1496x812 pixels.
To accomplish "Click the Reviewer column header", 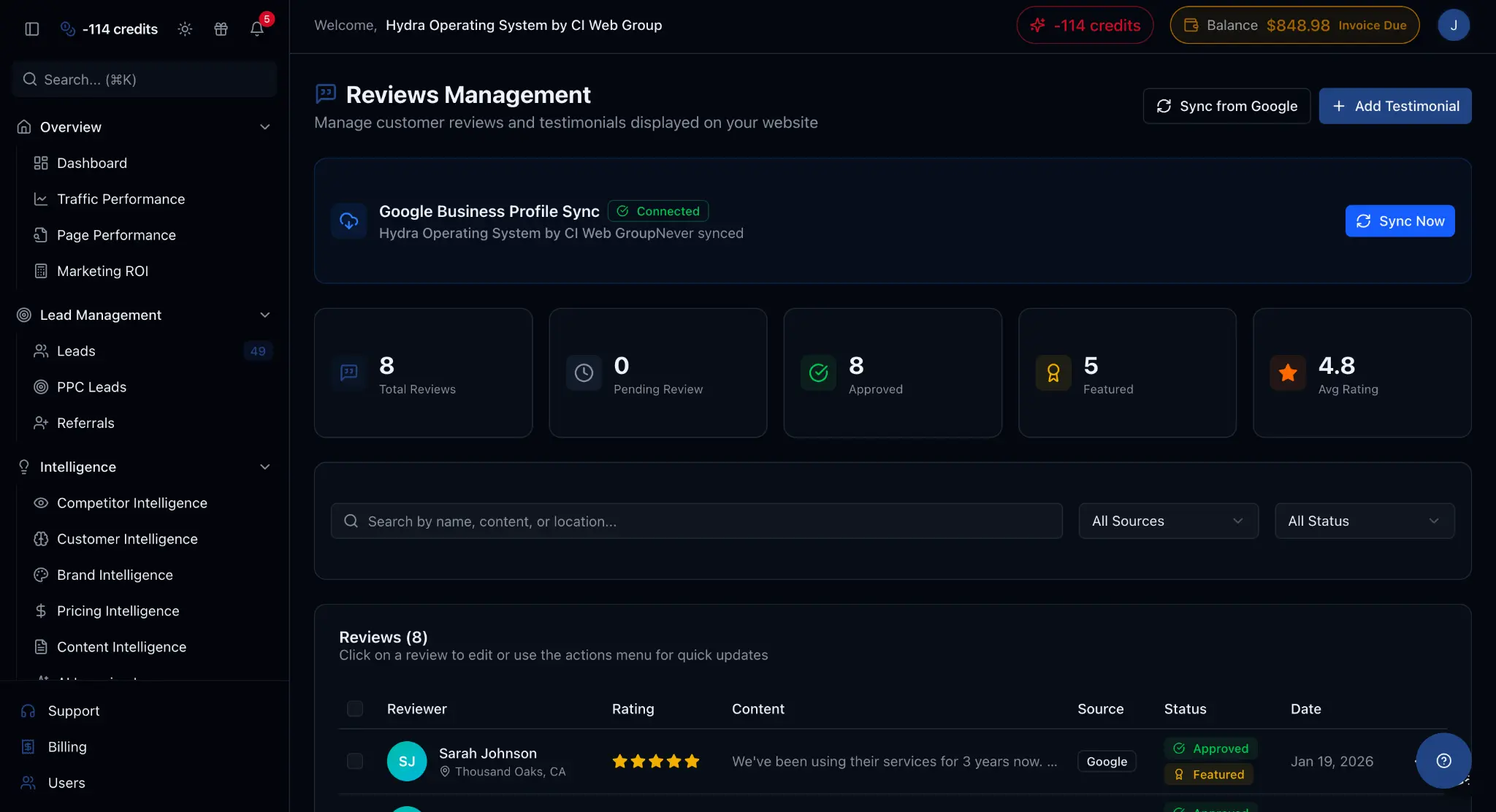I will click(416, 708).
